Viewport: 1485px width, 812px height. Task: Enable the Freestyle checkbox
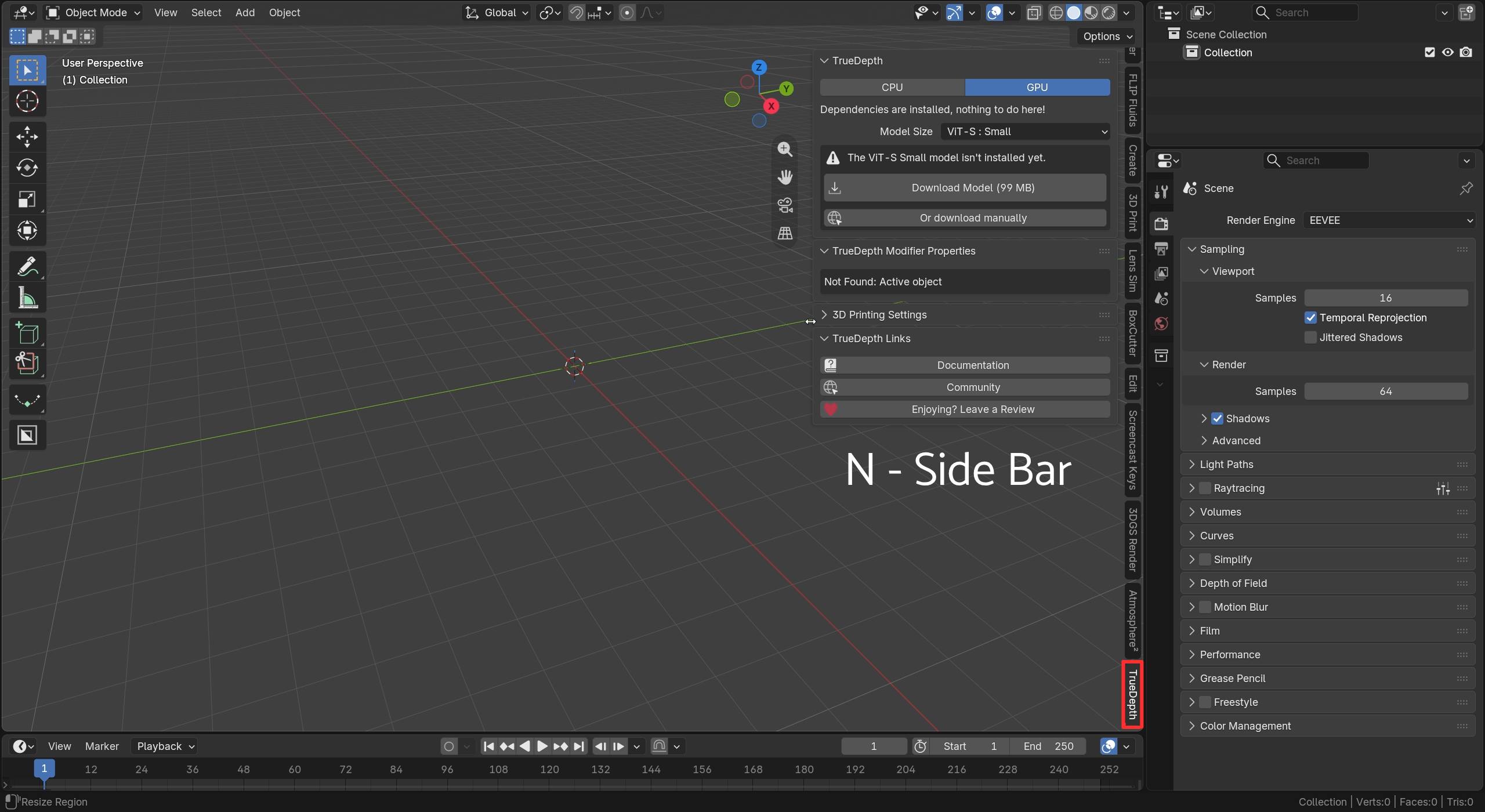pyautogui.click(x=1205, y=702)
